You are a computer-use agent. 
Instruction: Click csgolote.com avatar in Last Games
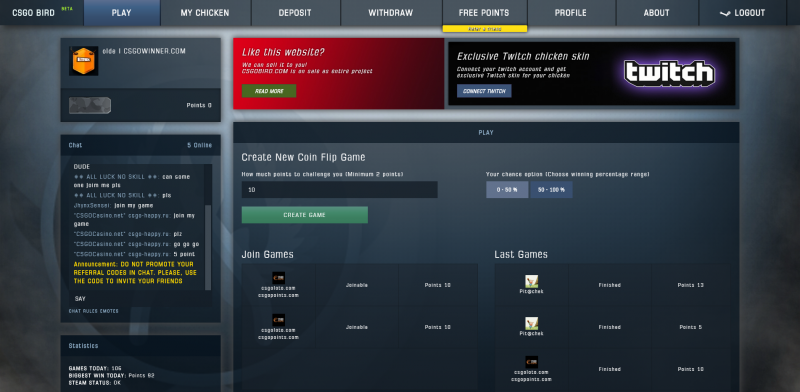tap(532, 362)
